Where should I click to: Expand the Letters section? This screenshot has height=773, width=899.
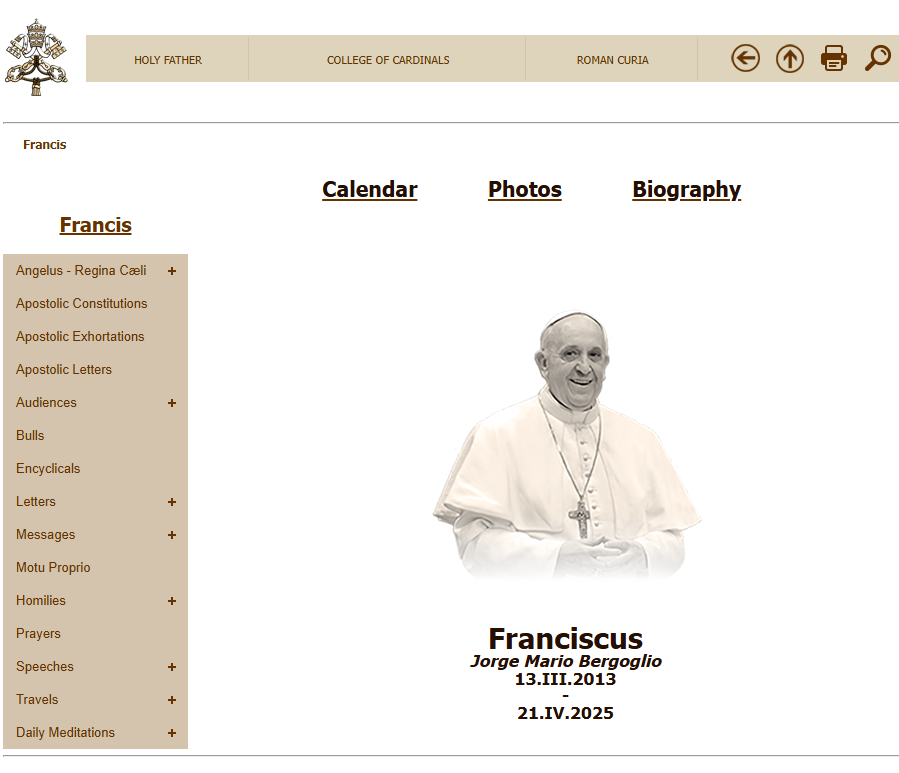[x=171, y=501]
